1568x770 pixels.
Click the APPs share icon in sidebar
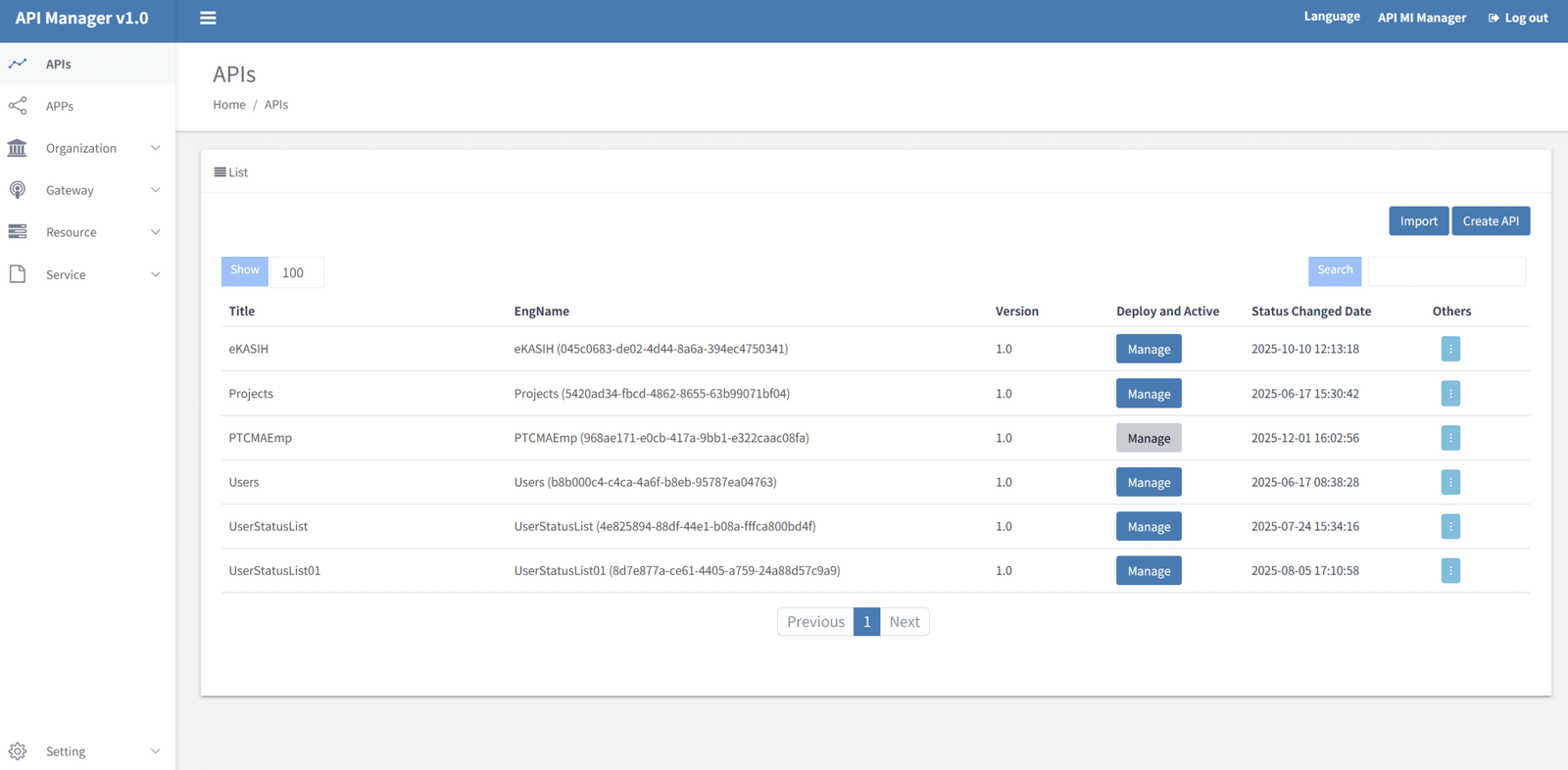coord(18,106)
